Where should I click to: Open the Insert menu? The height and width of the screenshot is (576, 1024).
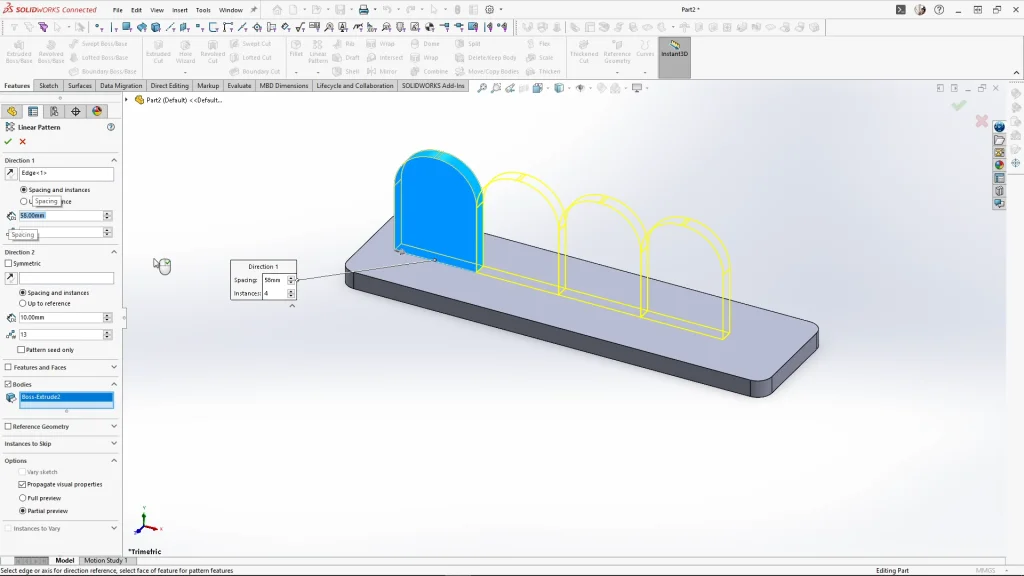coord(180,10)
